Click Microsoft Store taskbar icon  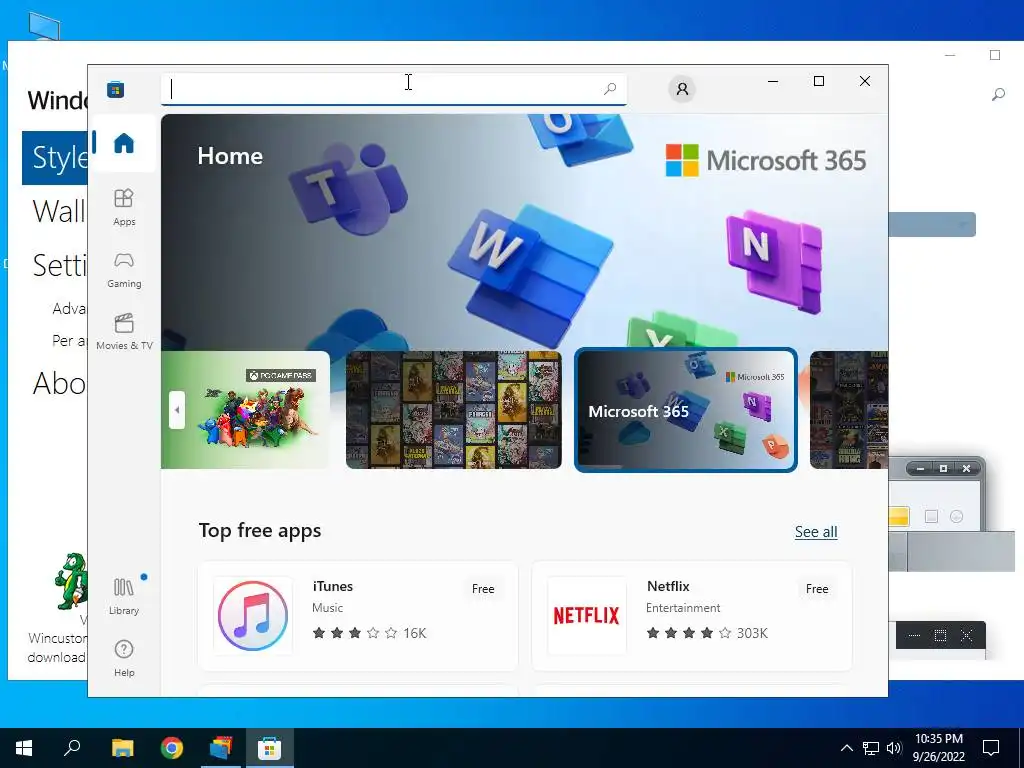269,748
